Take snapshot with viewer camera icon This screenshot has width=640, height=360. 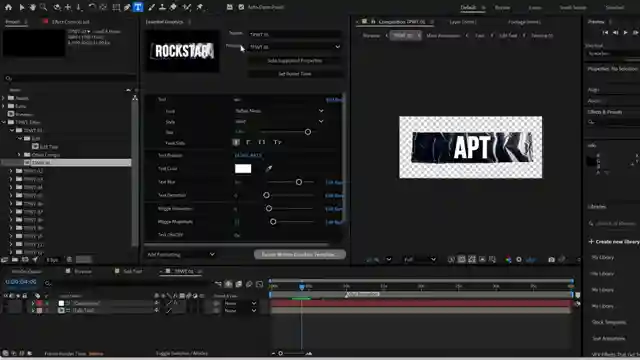[x=551, y=260]
